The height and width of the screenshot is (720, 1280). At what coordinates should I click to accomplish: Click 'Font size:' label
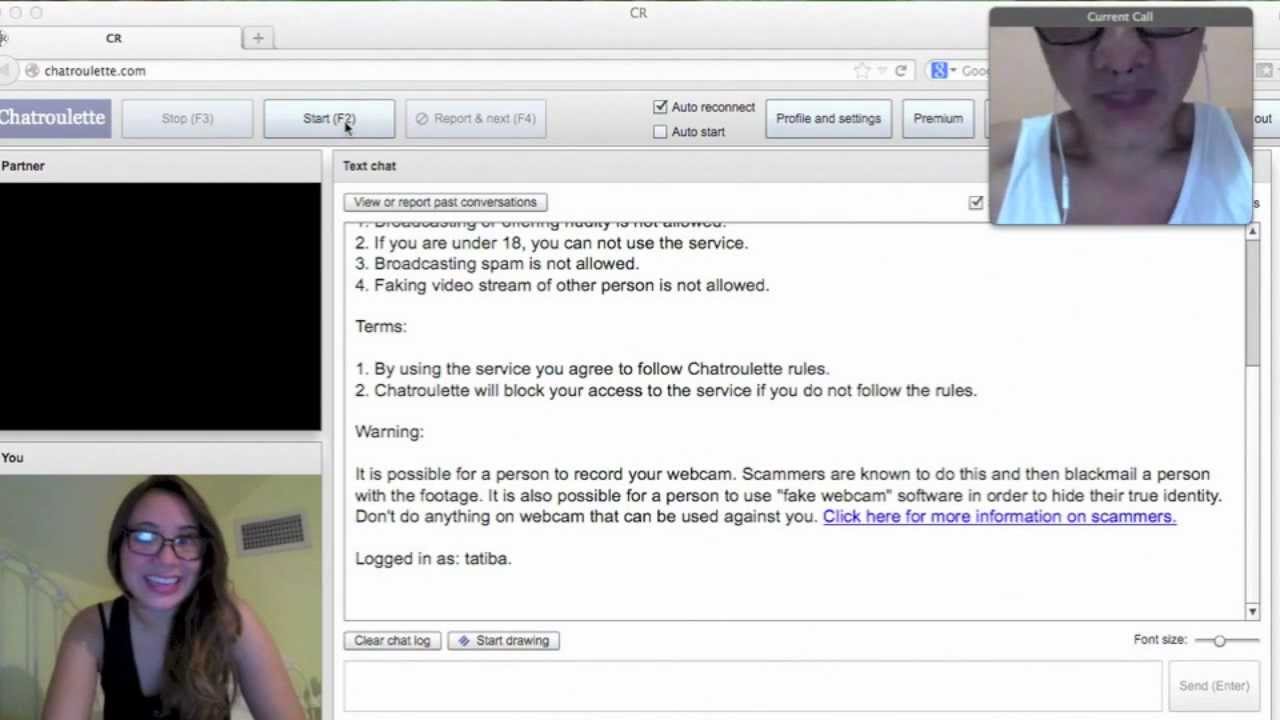[1160, 640]
